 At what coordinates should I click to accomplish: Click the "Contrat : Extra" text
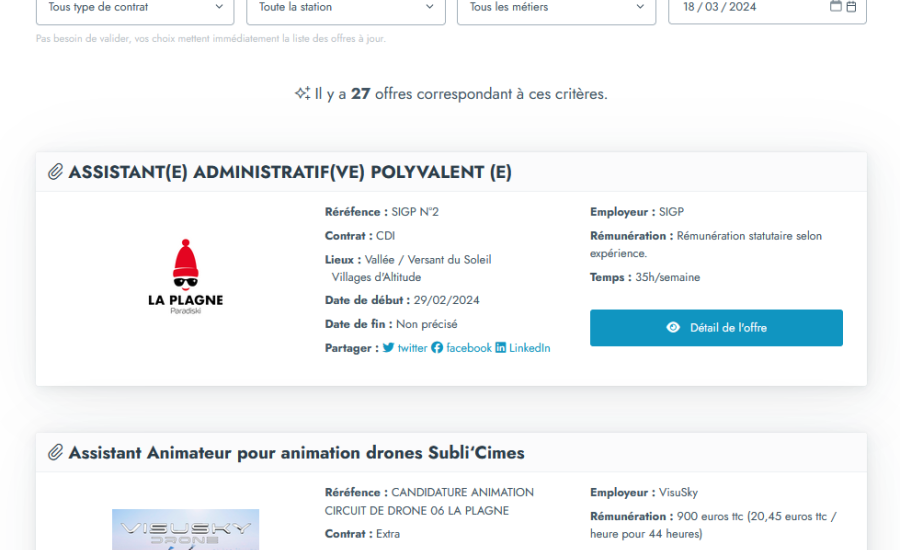click(x=362, y=534)
